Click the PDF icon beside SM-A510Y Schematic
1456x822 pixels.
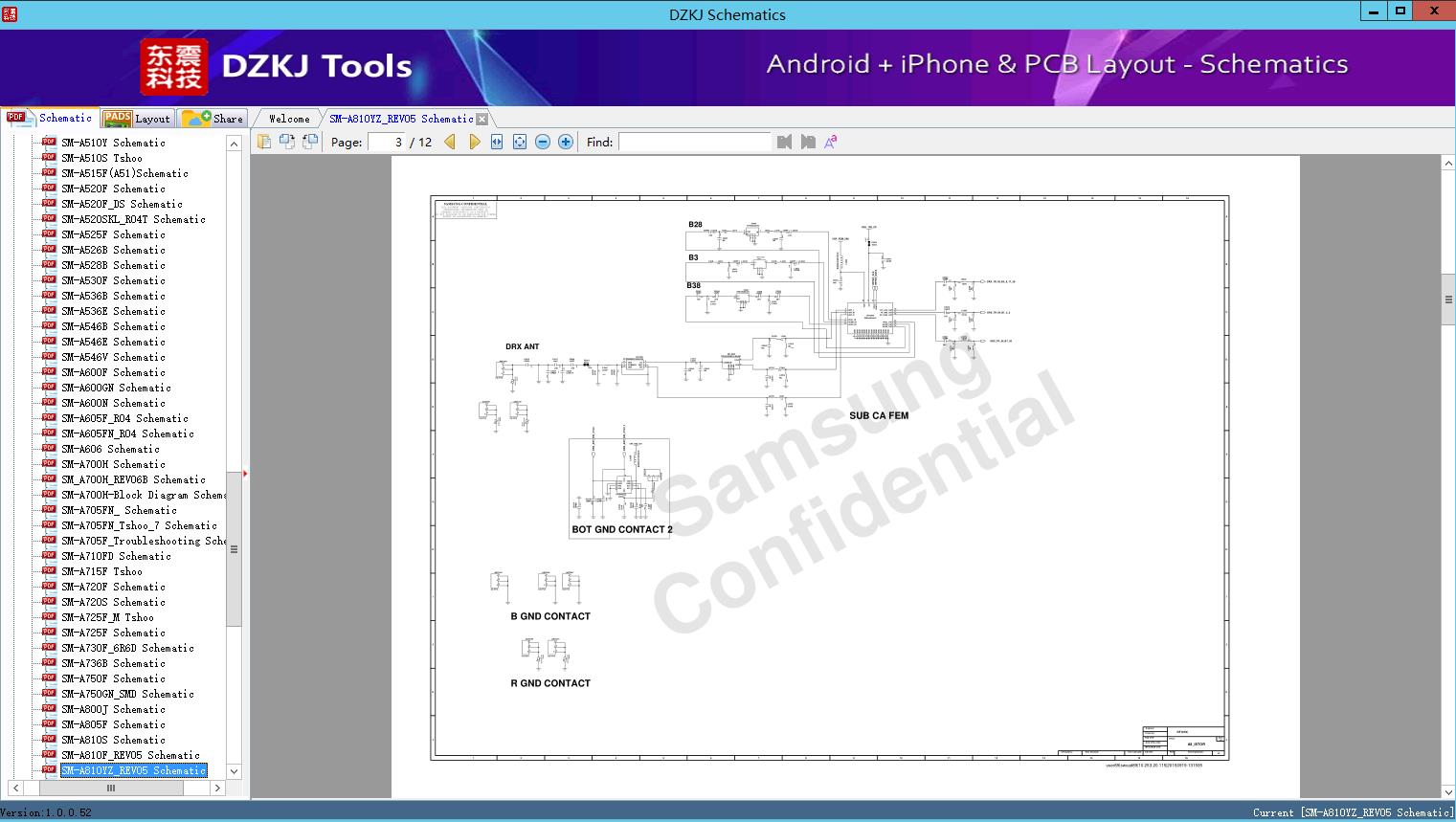[49, 142]
